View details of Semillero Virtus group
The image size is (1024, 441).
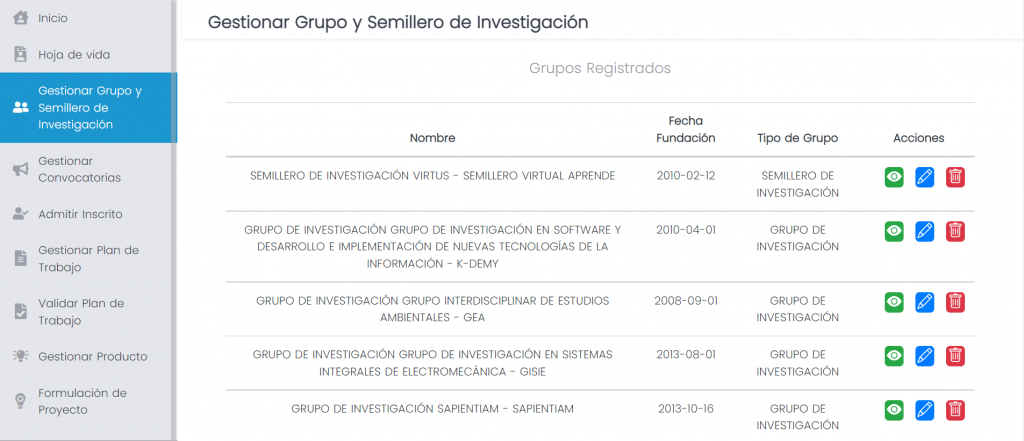(x=894, y=177)
